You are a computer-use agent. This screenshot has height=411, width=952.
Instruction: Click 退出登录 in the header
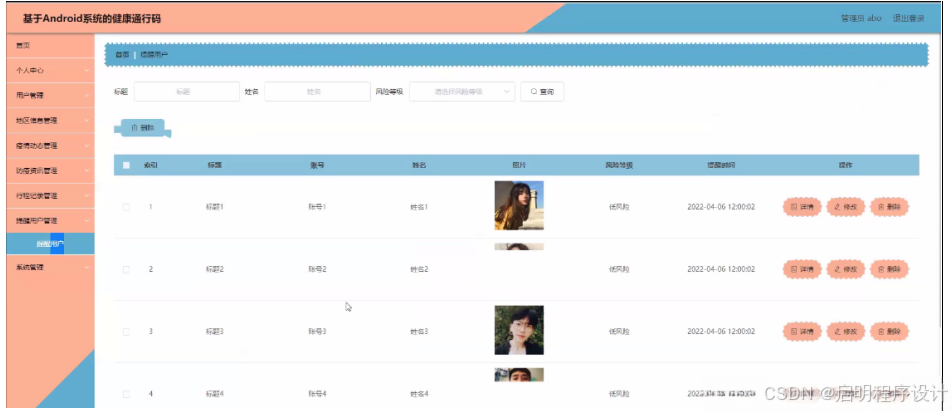[908, 18]
